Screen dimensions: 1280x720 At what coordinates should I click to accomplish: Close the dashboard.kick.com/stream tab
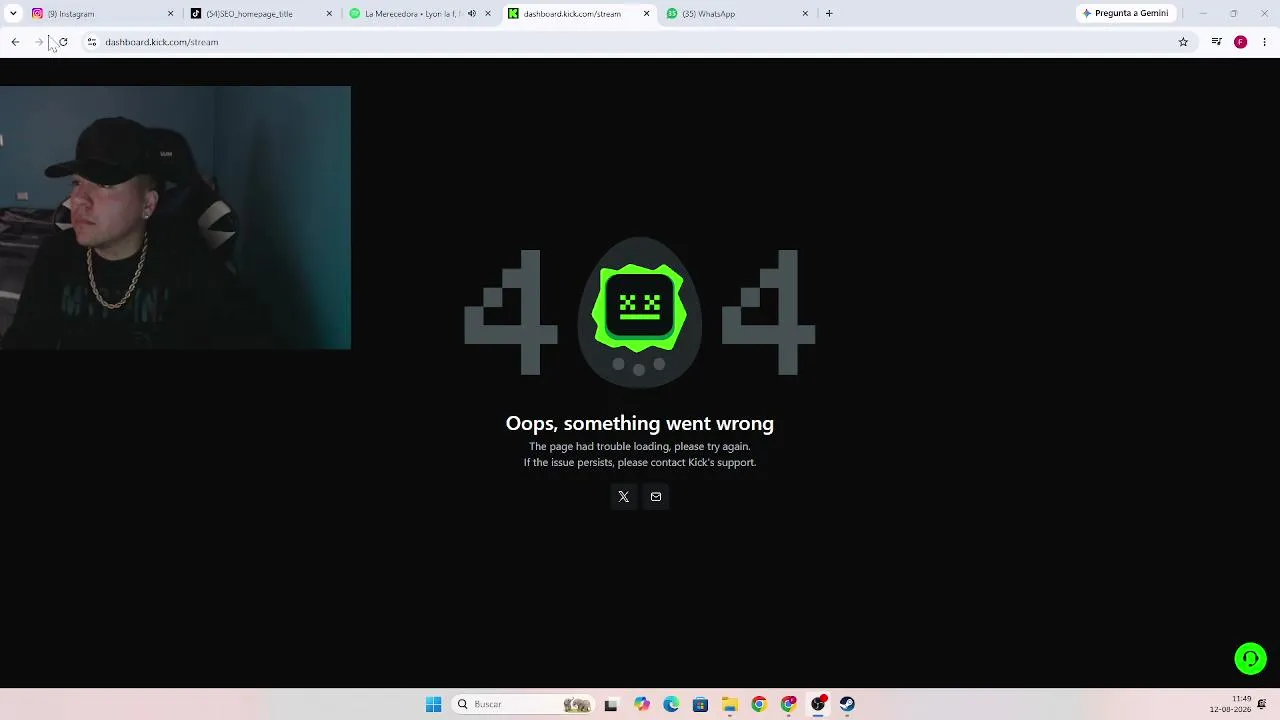(x=647, y=14)
